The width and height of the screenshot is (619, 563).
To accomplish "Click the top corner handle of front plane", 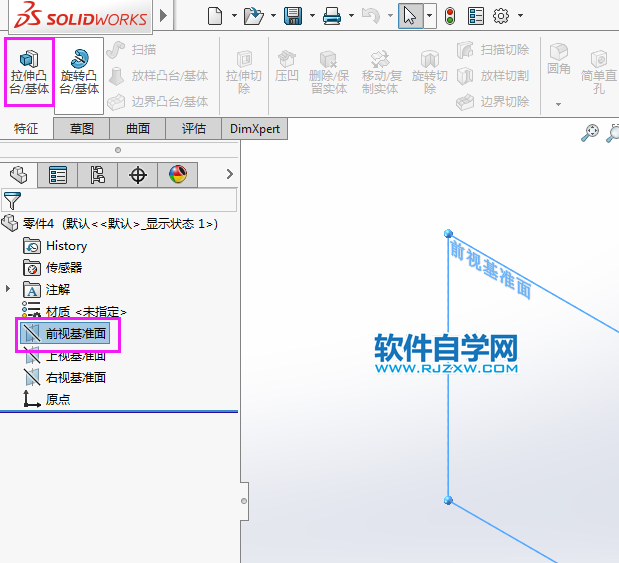I will click(x=448, y=233).
